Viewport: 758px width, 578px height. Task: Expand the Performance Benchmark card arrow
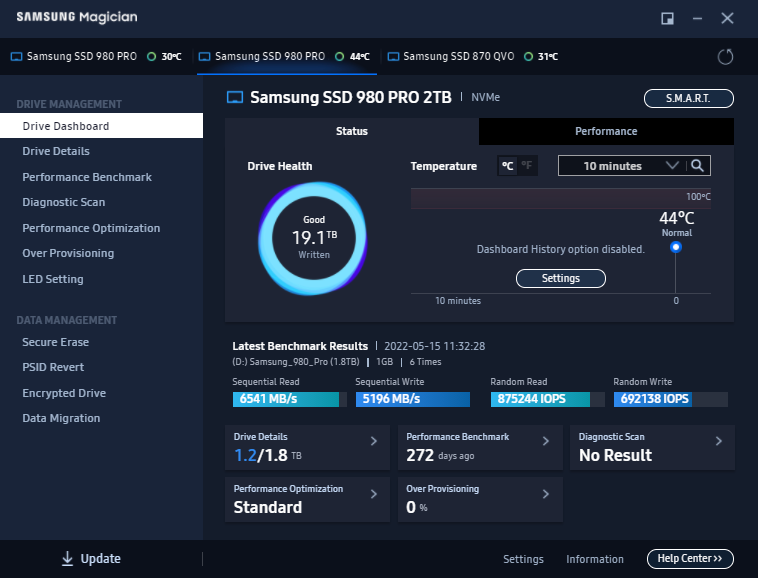click(546, 441)
